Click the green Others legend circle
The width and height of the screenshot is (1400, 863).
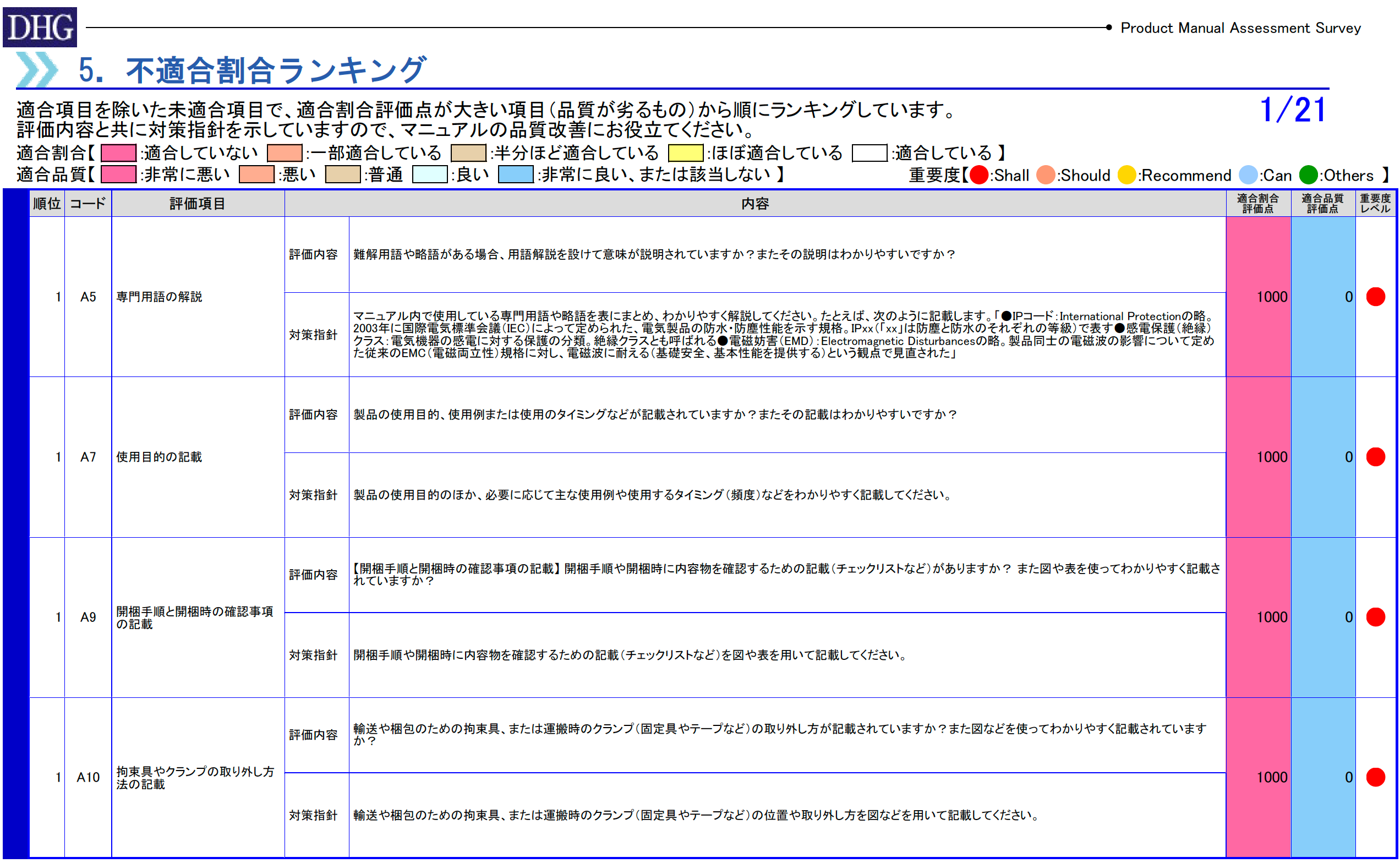(x=1308, y=174)
